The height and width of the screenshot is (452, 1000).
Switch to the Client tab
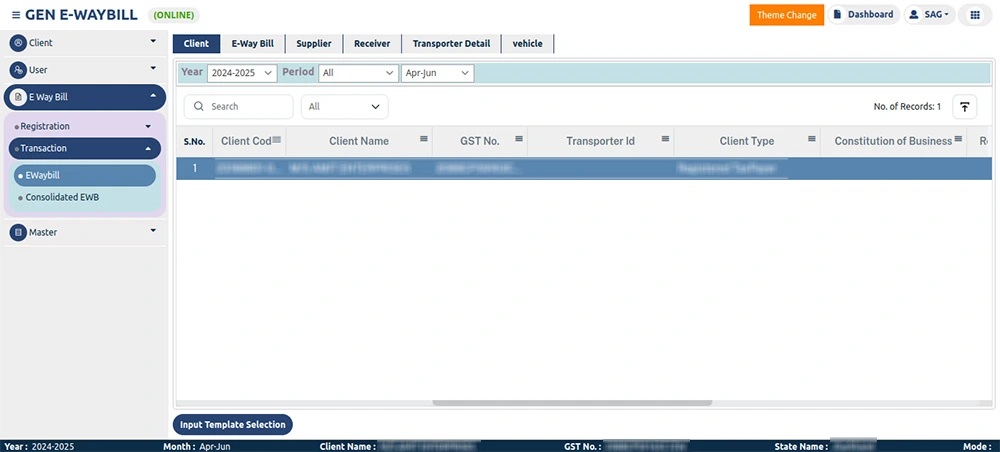(x=196, y=43)
